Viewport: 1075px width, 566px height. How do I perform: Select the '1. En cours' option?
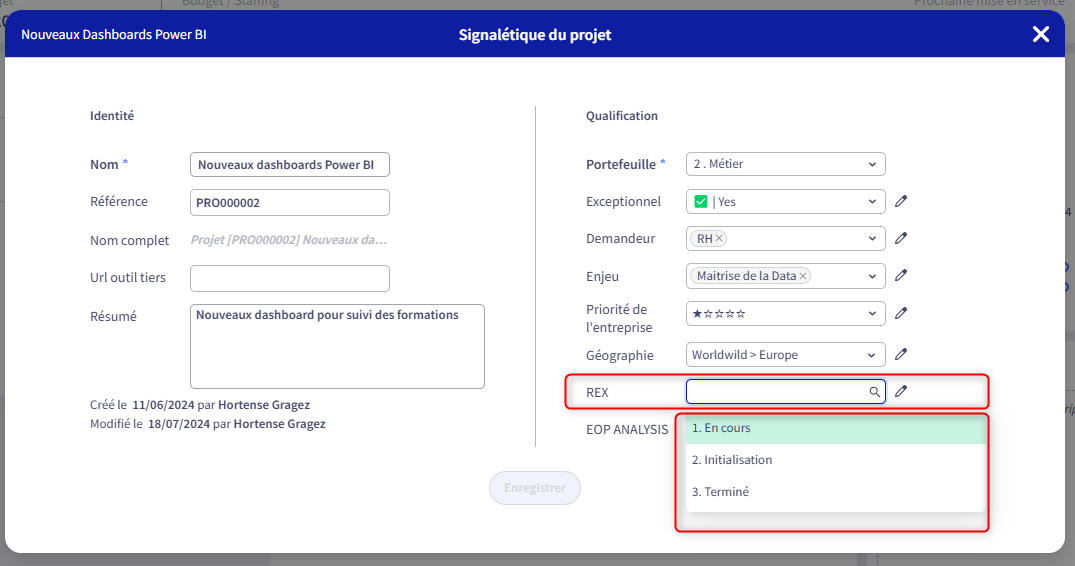click(835, 428)
